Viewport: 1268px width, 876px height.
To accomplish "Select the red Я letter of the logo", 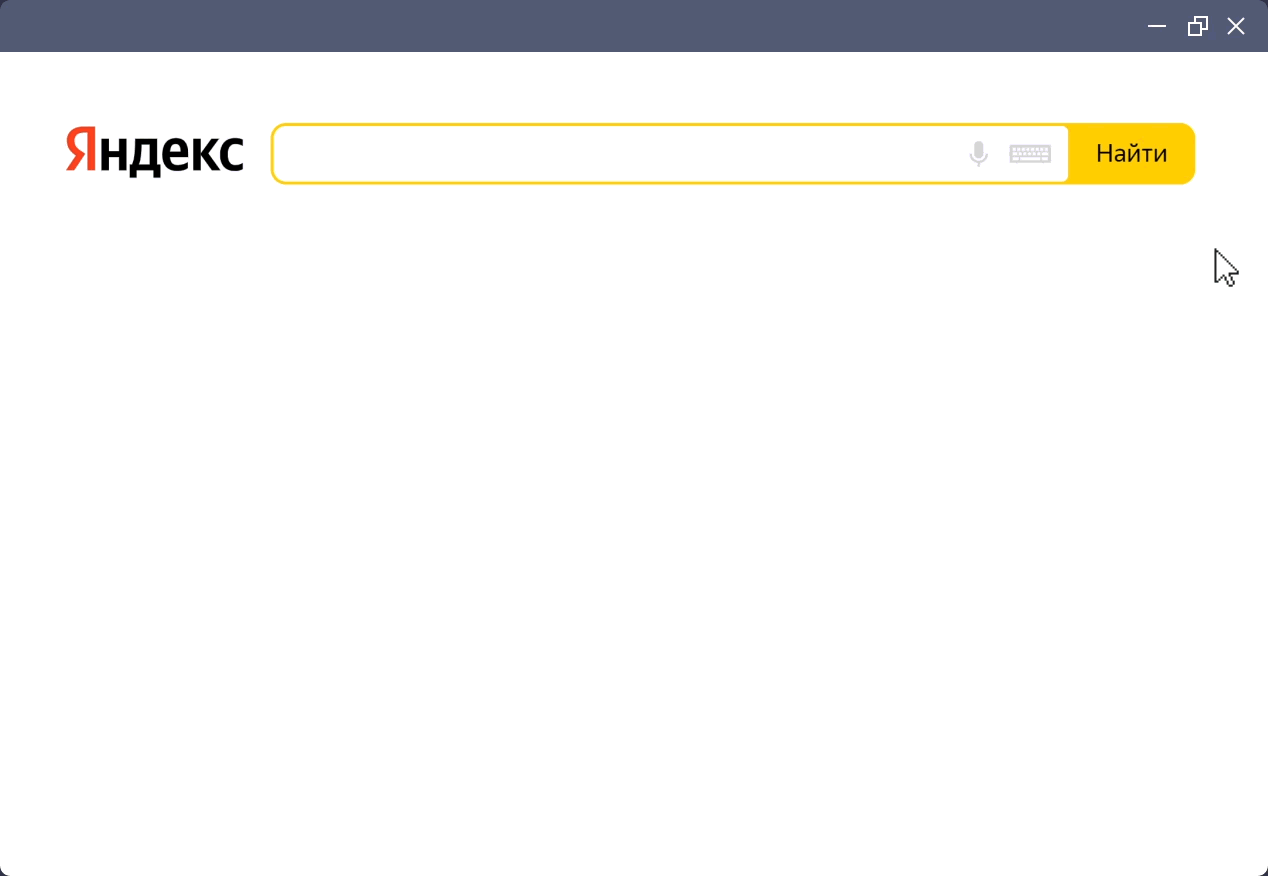I will [x=81, y=150].
